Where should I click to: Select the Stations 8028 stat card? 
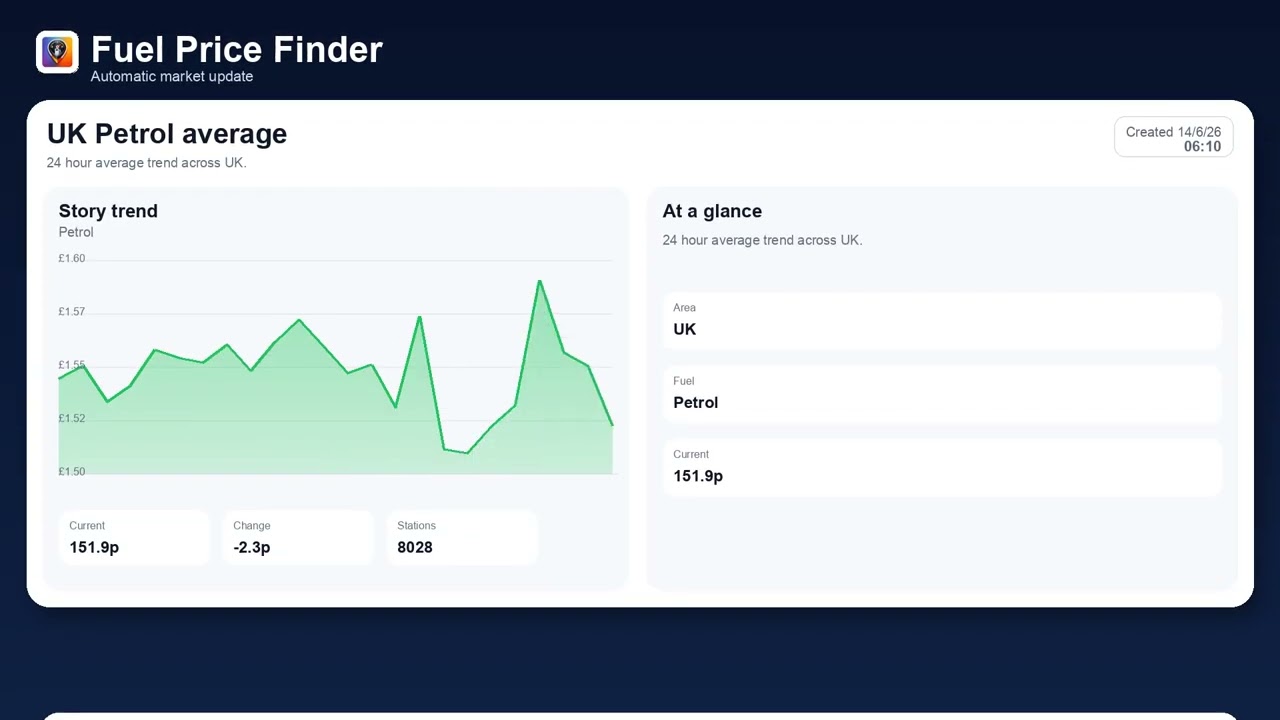tap(462, 538)
